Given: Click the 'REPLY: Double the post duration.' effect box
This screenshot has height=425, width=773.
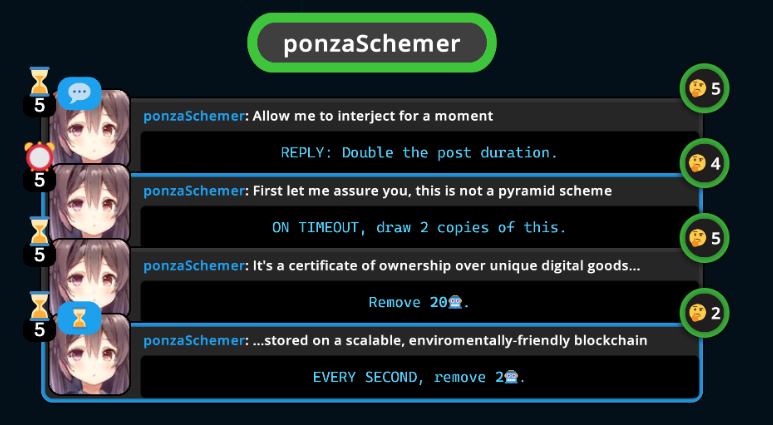Looking at the screenshot, I should tap(418, 153).
